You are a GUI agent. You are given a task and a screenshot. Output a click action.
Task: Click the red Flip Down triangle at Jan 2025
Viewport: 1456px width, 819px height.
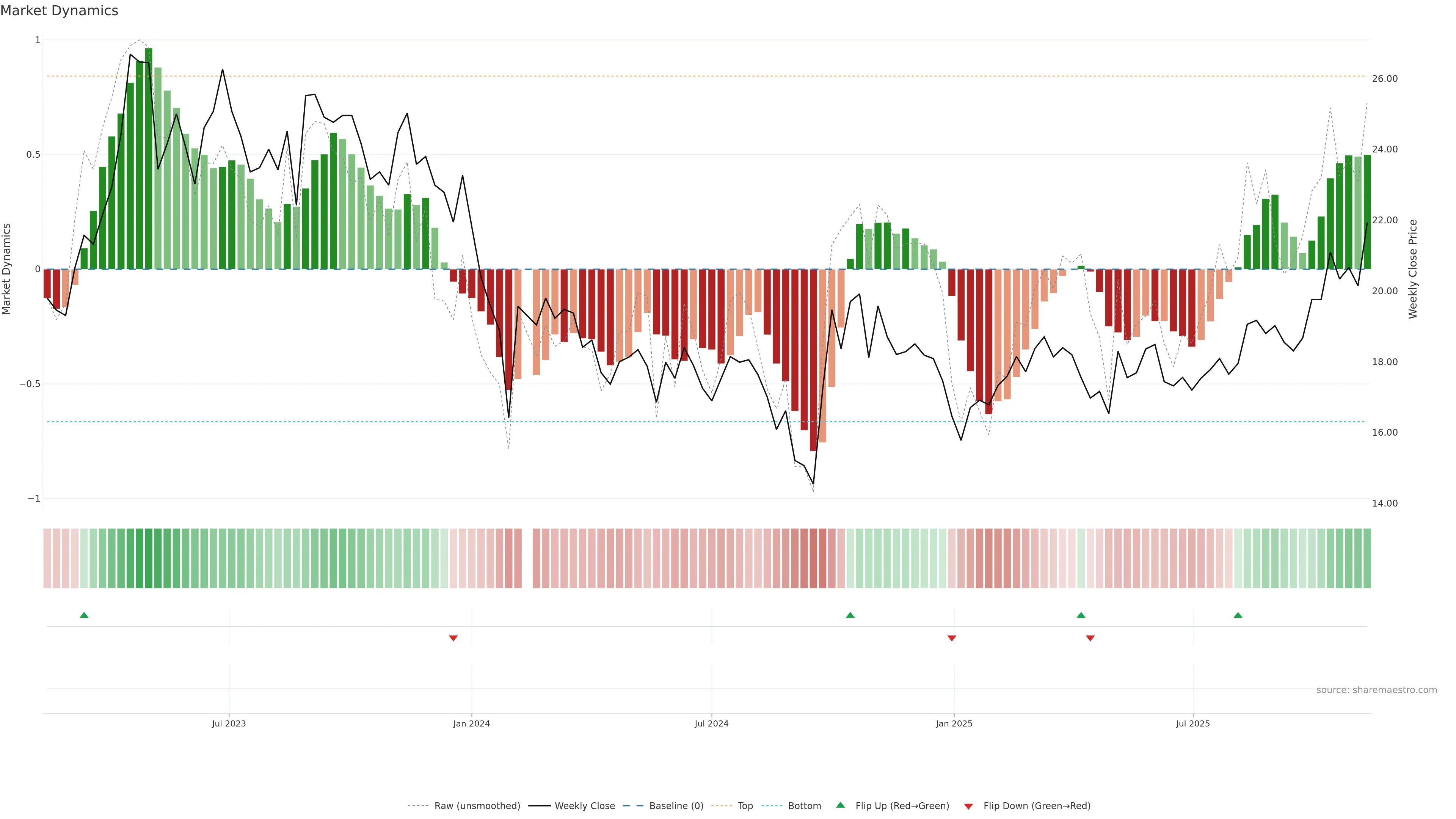click(x=952, y=638)
